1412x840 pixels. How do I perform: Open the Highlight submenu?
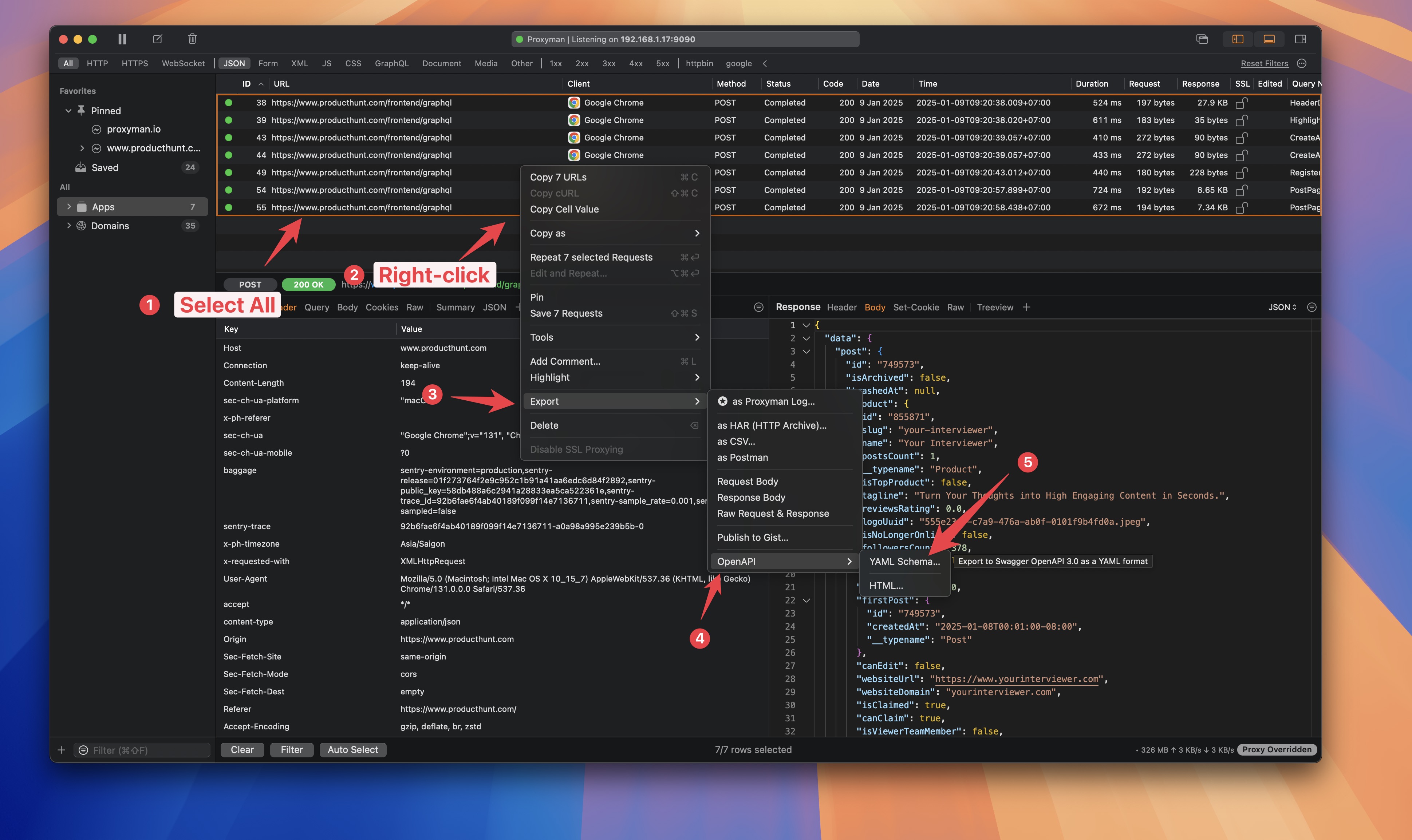coord(614,377)
